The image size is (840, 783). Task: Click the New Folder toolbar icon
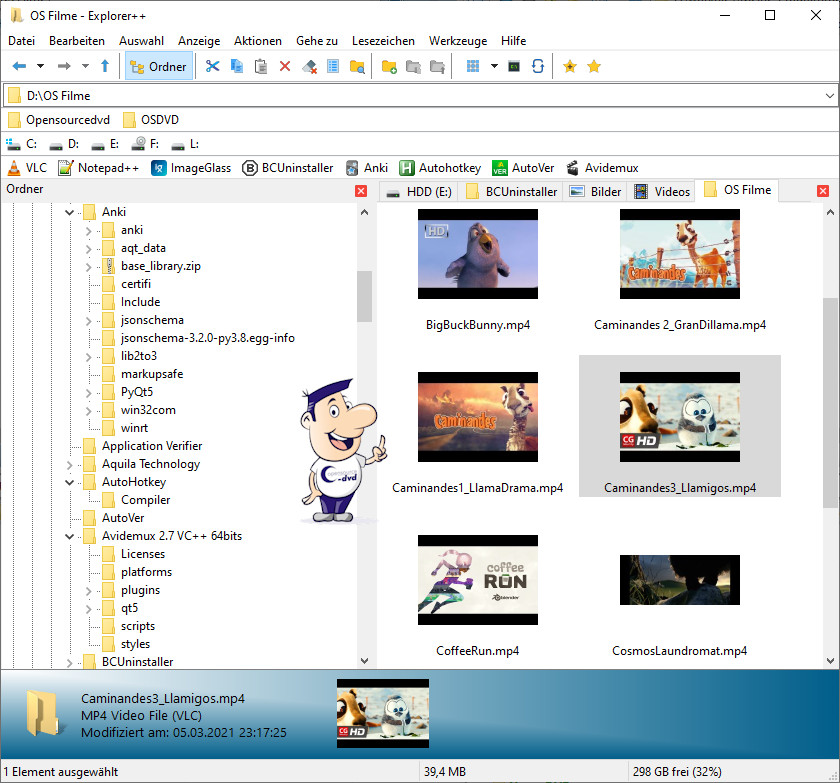click(389, 66)
